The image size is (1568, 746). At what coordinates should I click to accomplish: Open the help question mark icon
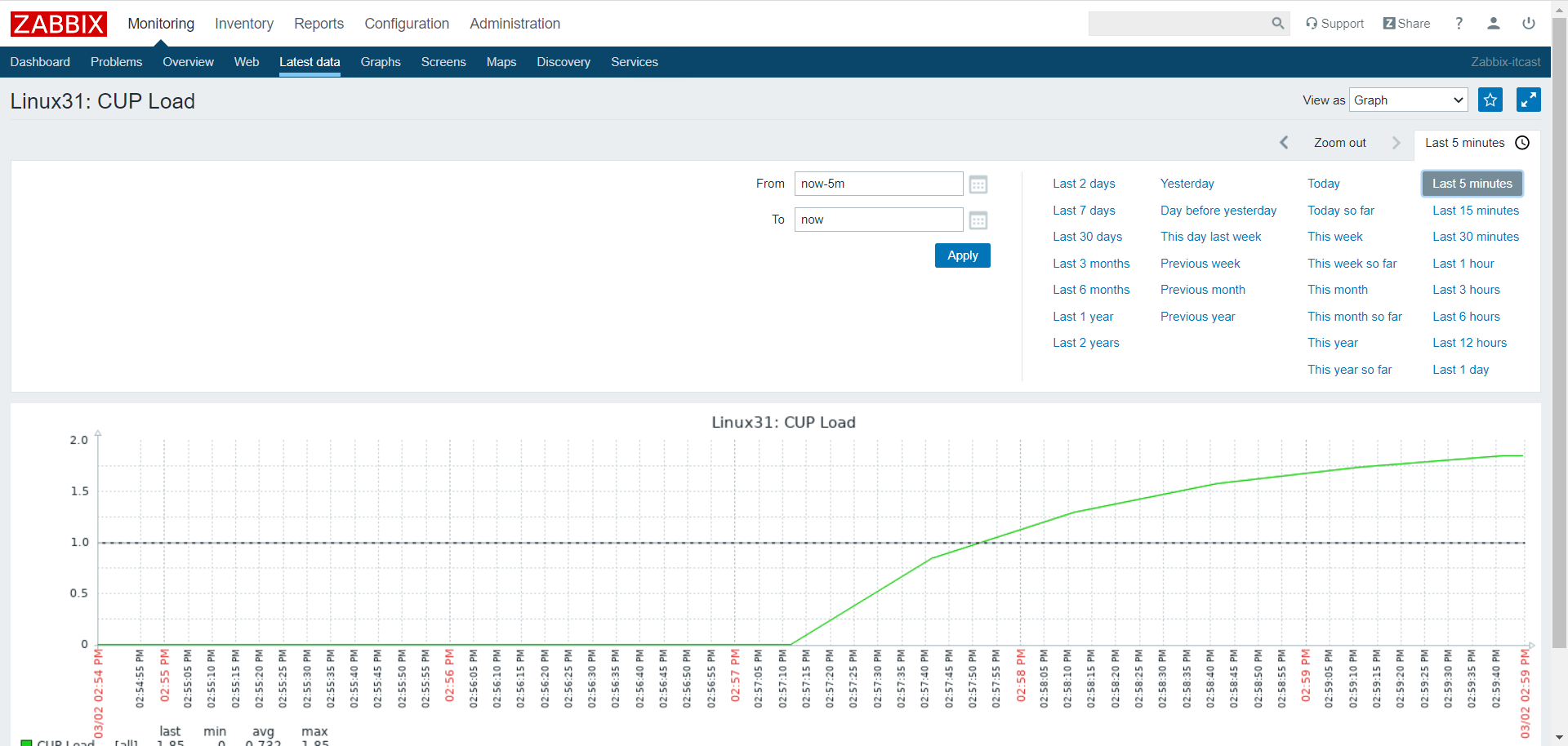point(1459,24)
